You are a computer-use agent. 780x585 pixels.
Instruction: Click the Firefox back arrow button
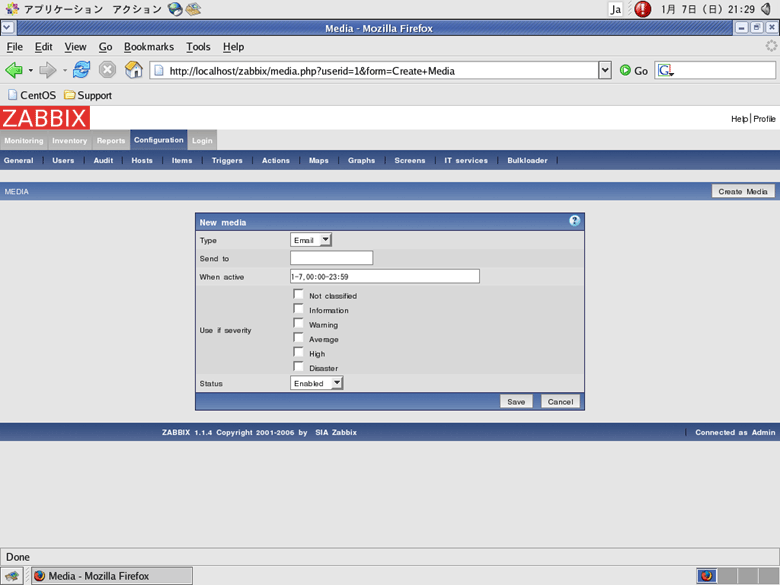pyautogui.click(x=14, y=70)
